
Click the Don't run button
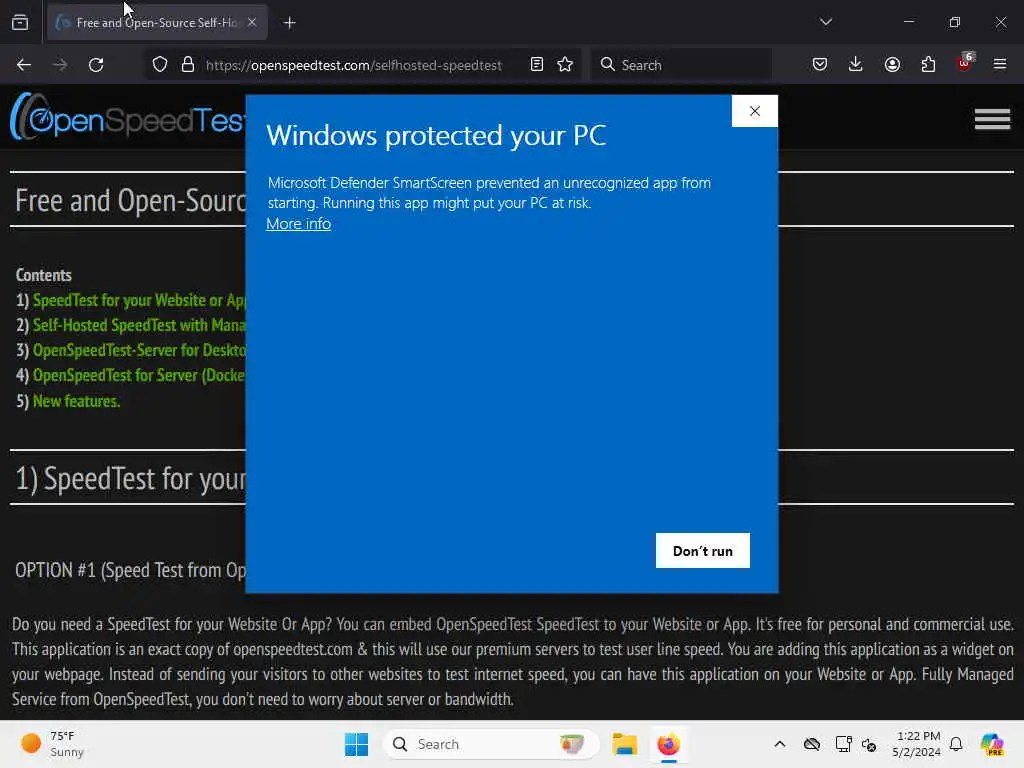tap(703, 551)
